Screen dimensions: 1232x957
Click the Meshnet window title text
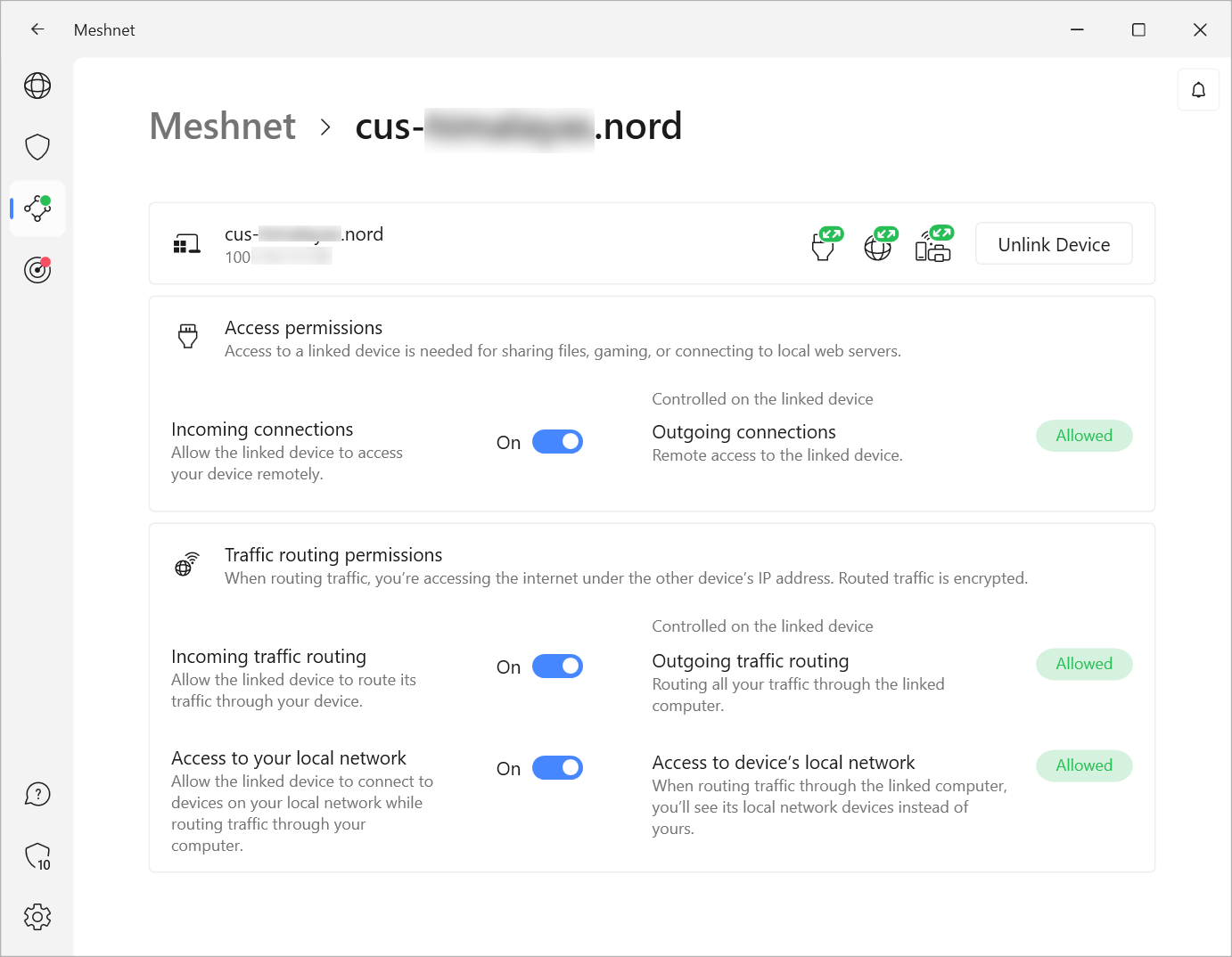pyautogui.click(x=104, y=29)
